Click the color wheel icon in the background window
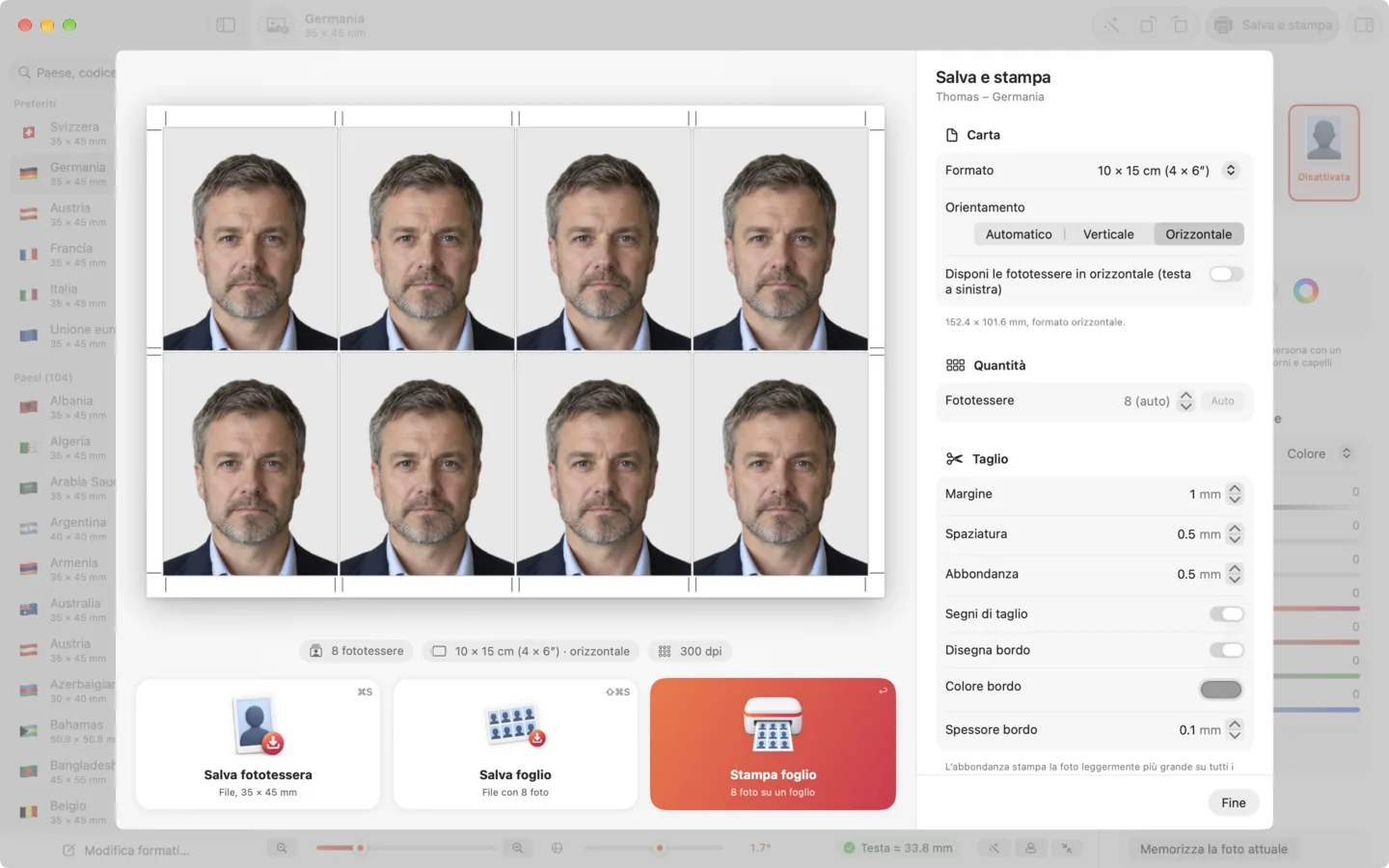 [1306, 290]
